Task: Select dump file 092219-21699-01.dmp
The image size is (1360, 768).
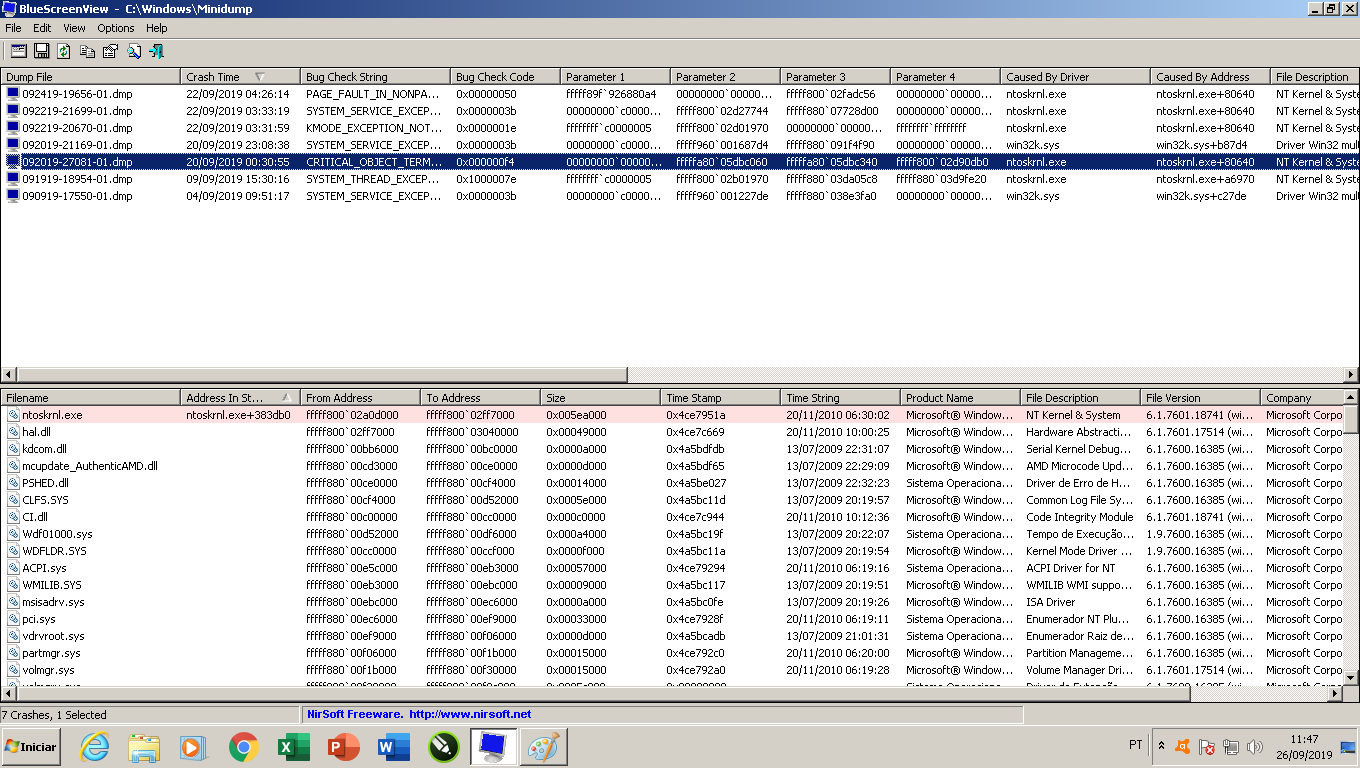Action: point(77,111)
